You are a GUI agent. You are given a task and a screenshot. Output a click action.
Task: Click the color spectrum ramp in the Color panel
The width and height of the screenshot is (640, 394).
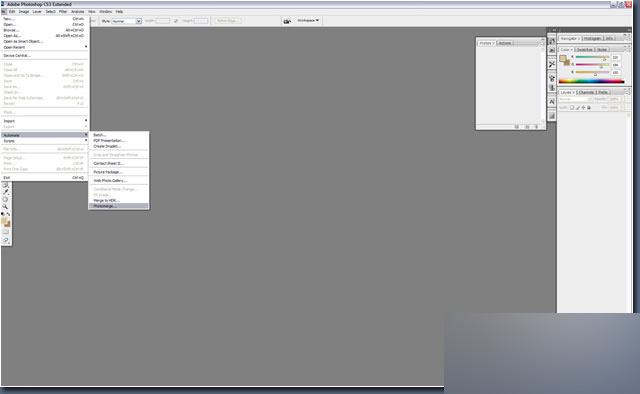point(591,81)
